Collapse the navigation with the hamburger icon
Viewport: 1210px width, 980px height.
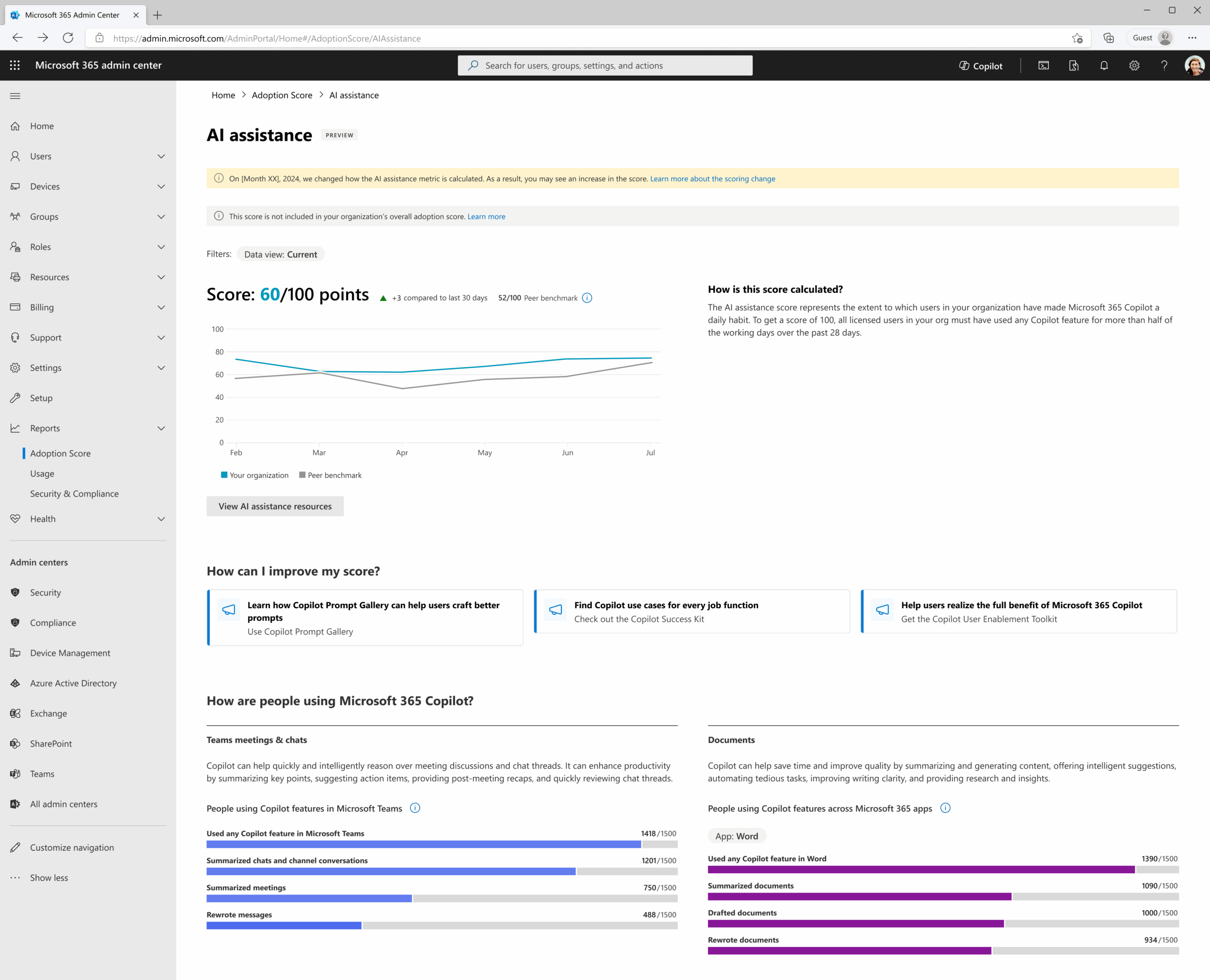pyautogui.click(x=15, y=96)
